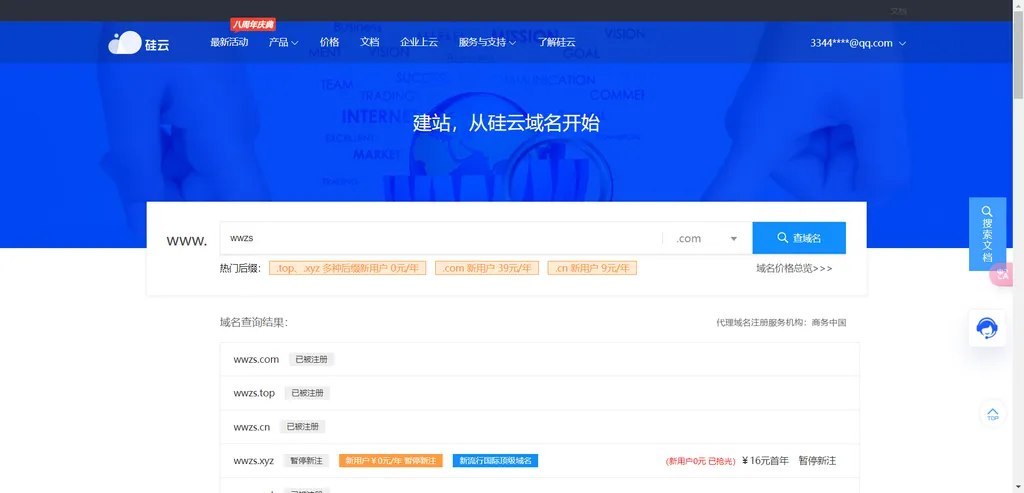
Task: Open the 域名价格总览>>> link
Action: click(794, 268)
